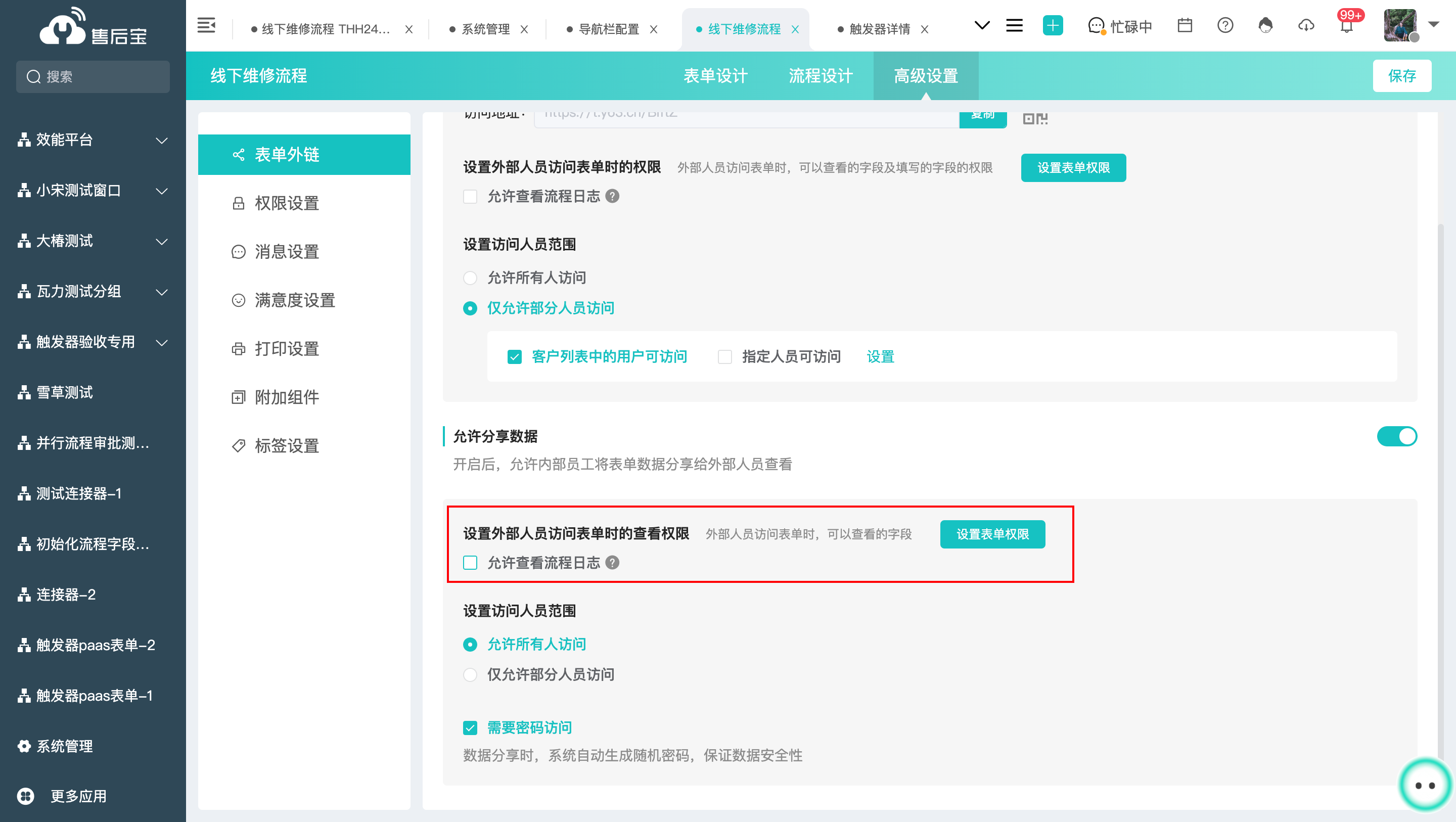Open the cloud download icon

1306,26
